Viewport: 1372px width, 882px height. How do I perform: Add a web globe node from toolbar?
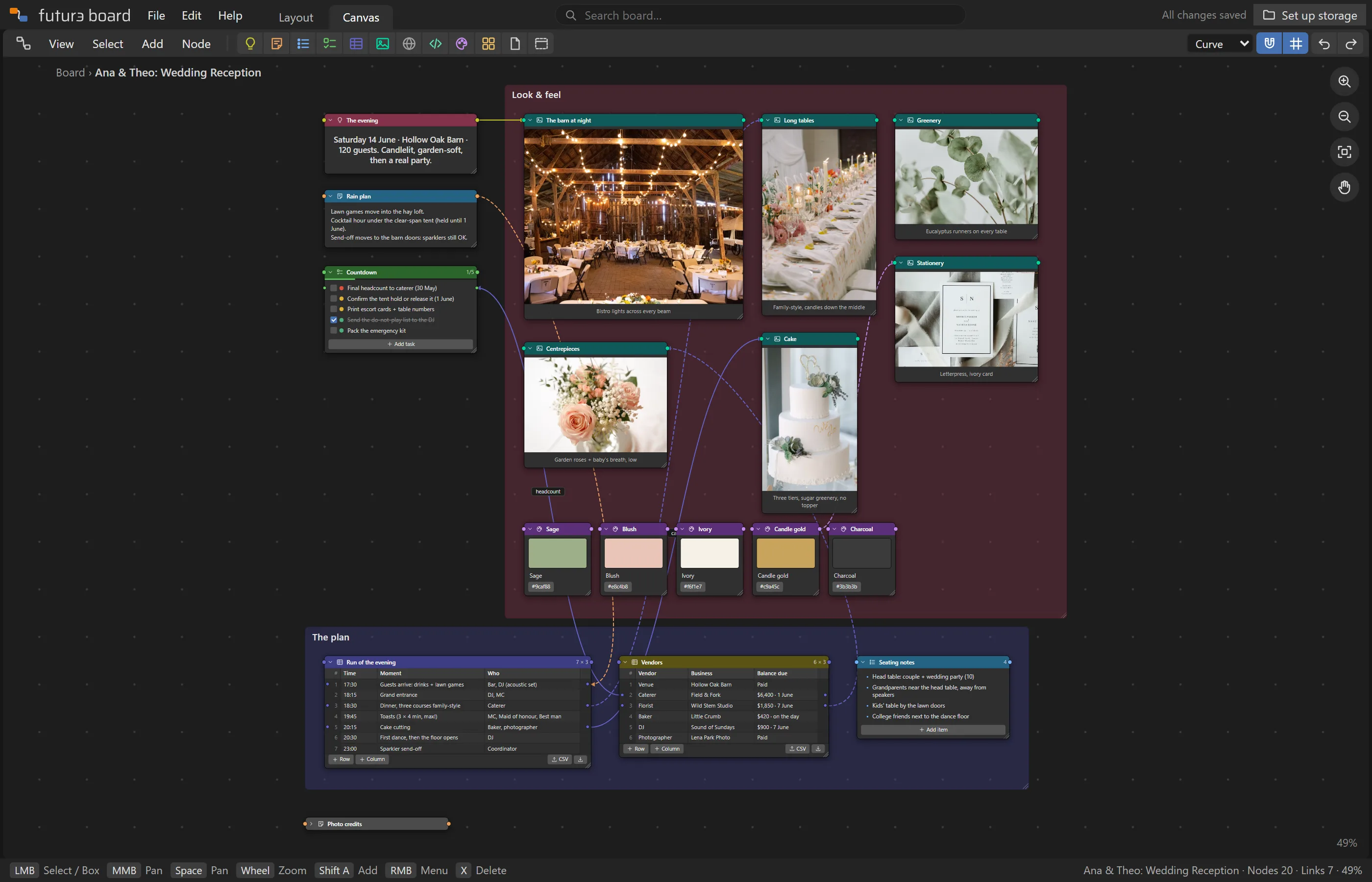point(409,44)
